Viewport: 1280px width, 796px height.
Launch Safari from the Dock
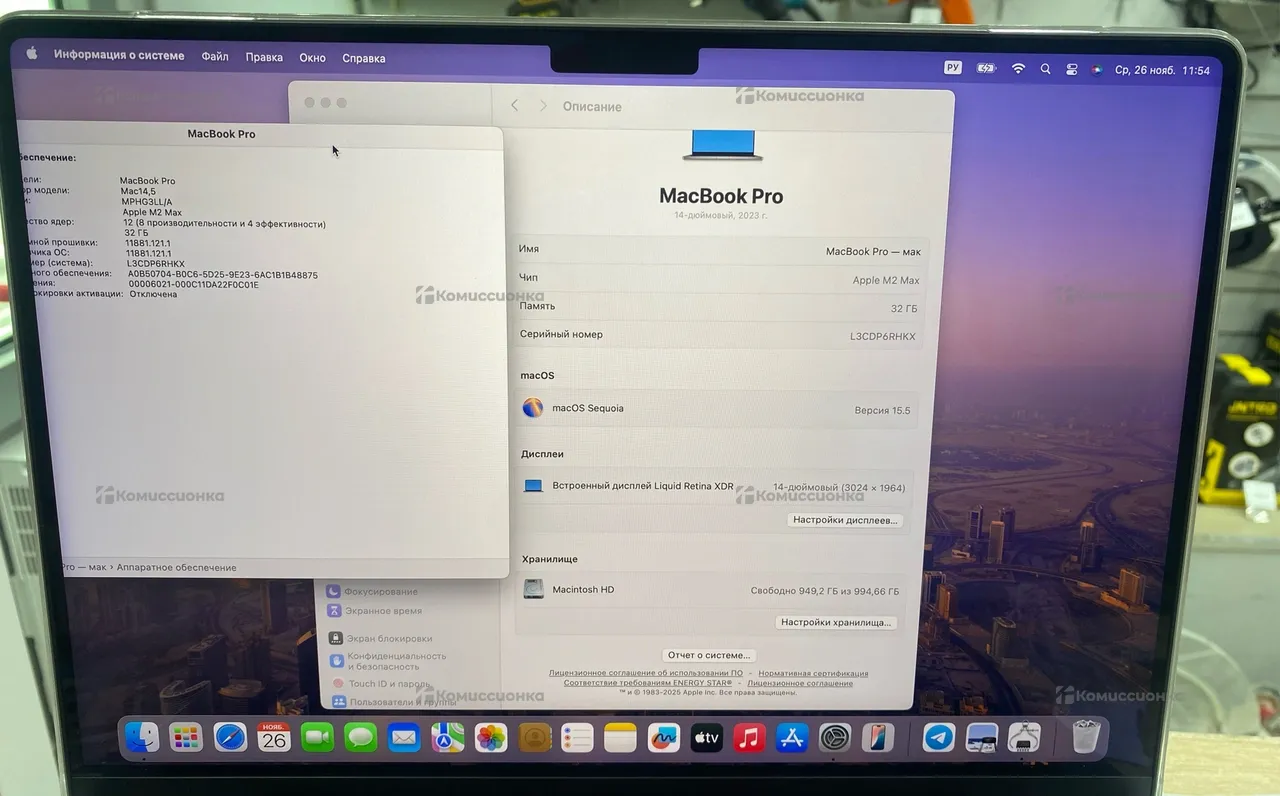[x=230, y=738]
